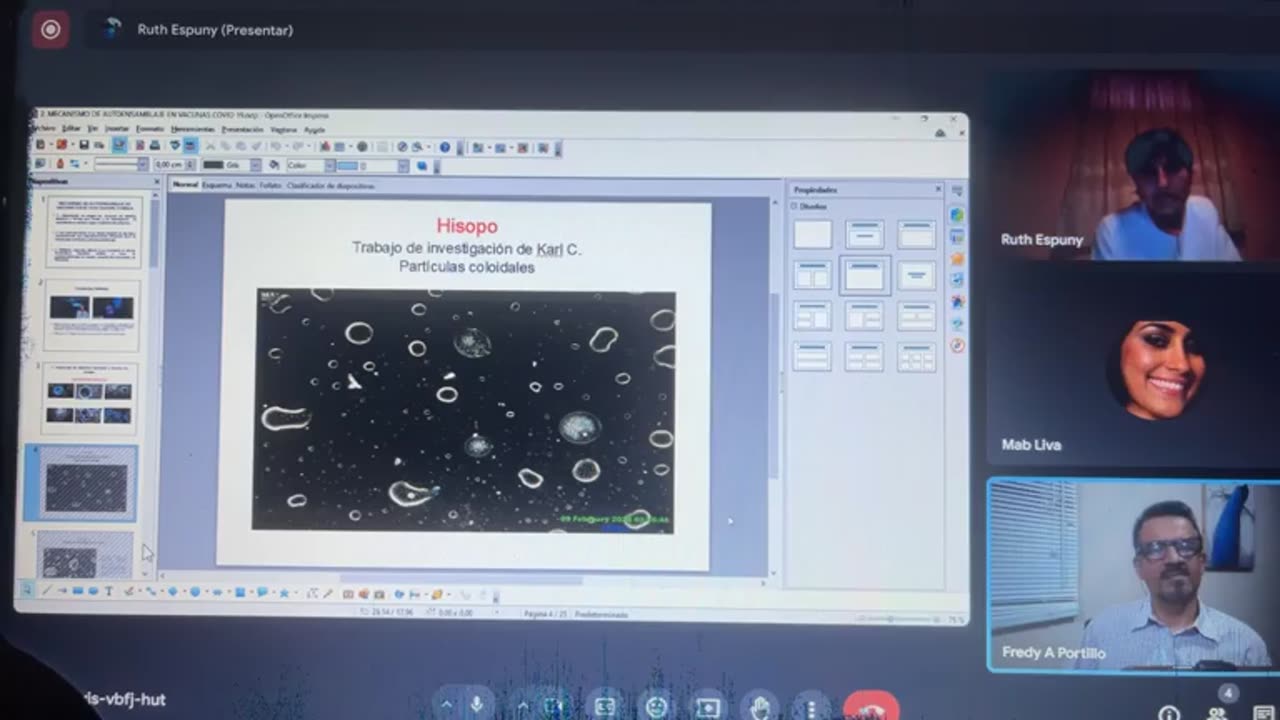This screenshot has width=1280, height=720.
Task: Open sidebar Properties deck icon
Action: [957, 214]
